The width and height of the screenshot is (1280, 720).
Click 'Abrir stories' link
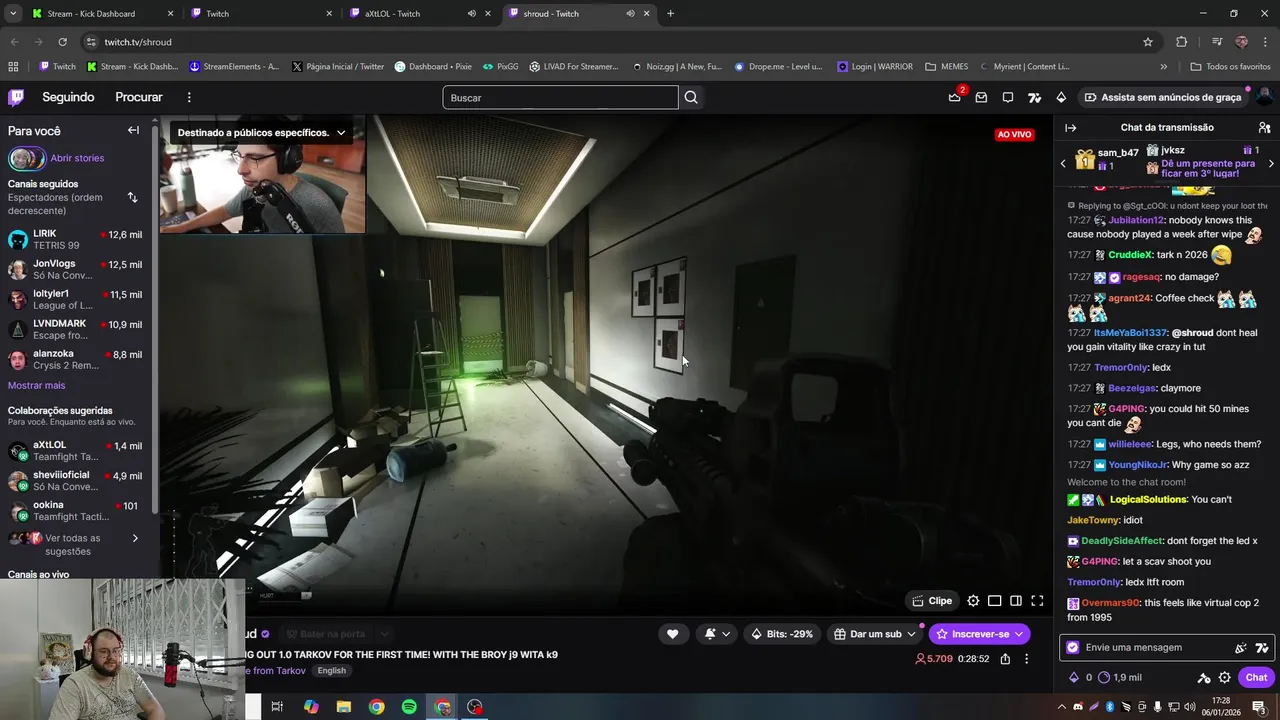coord(77,158)
